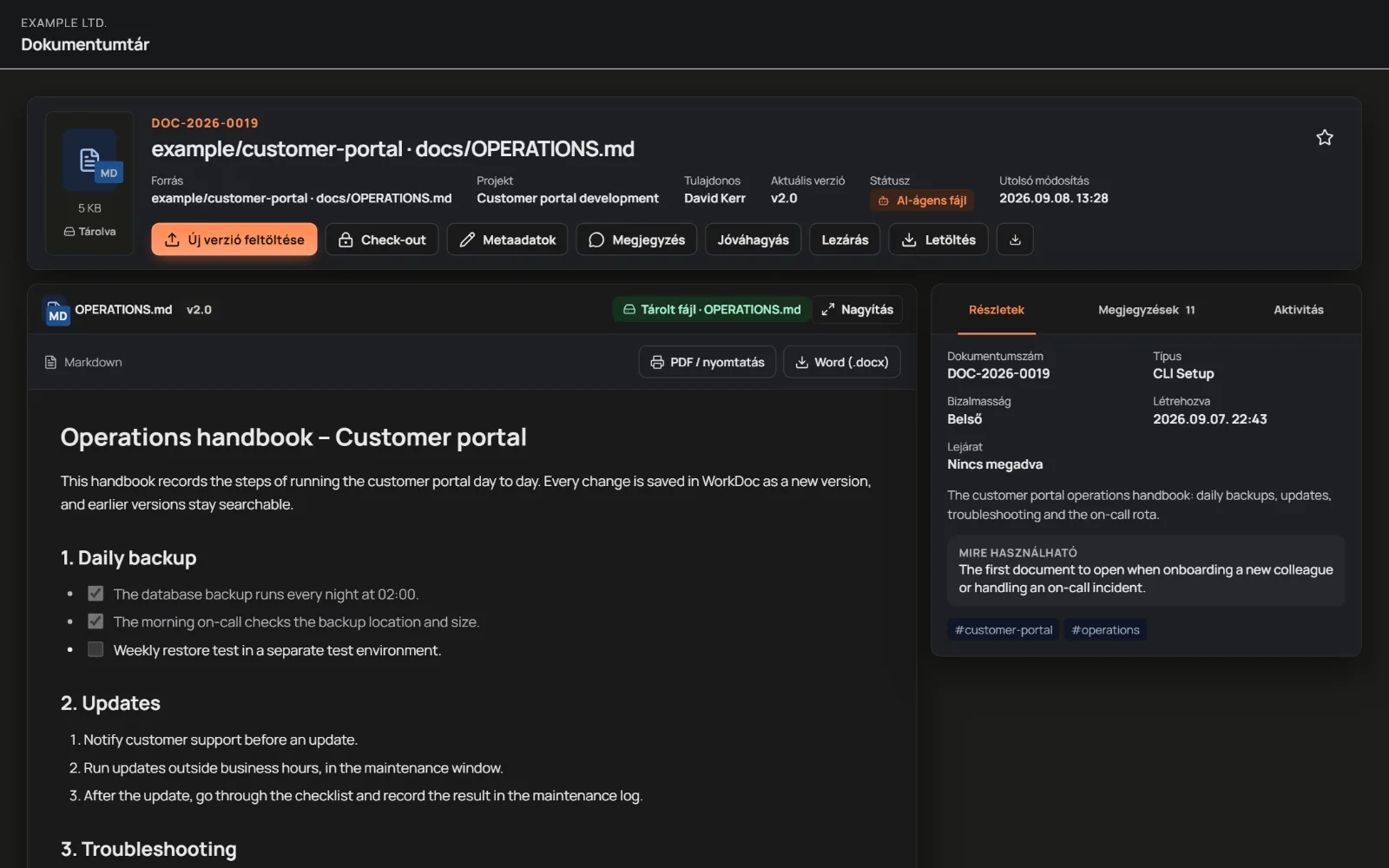Upload a new version with Új verzió feltöltése
1389x868 pixels.
pos(234,240)
